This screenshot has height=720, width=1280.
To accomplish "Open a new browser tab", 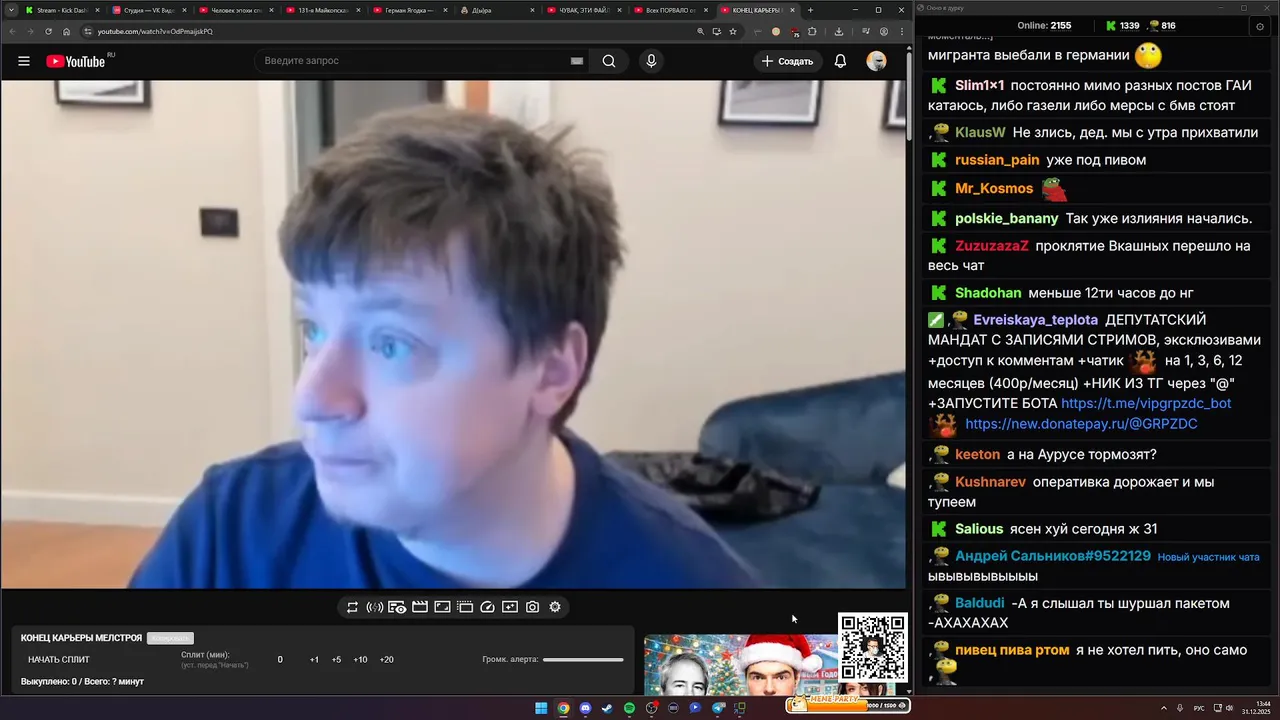I will (810, 10).
